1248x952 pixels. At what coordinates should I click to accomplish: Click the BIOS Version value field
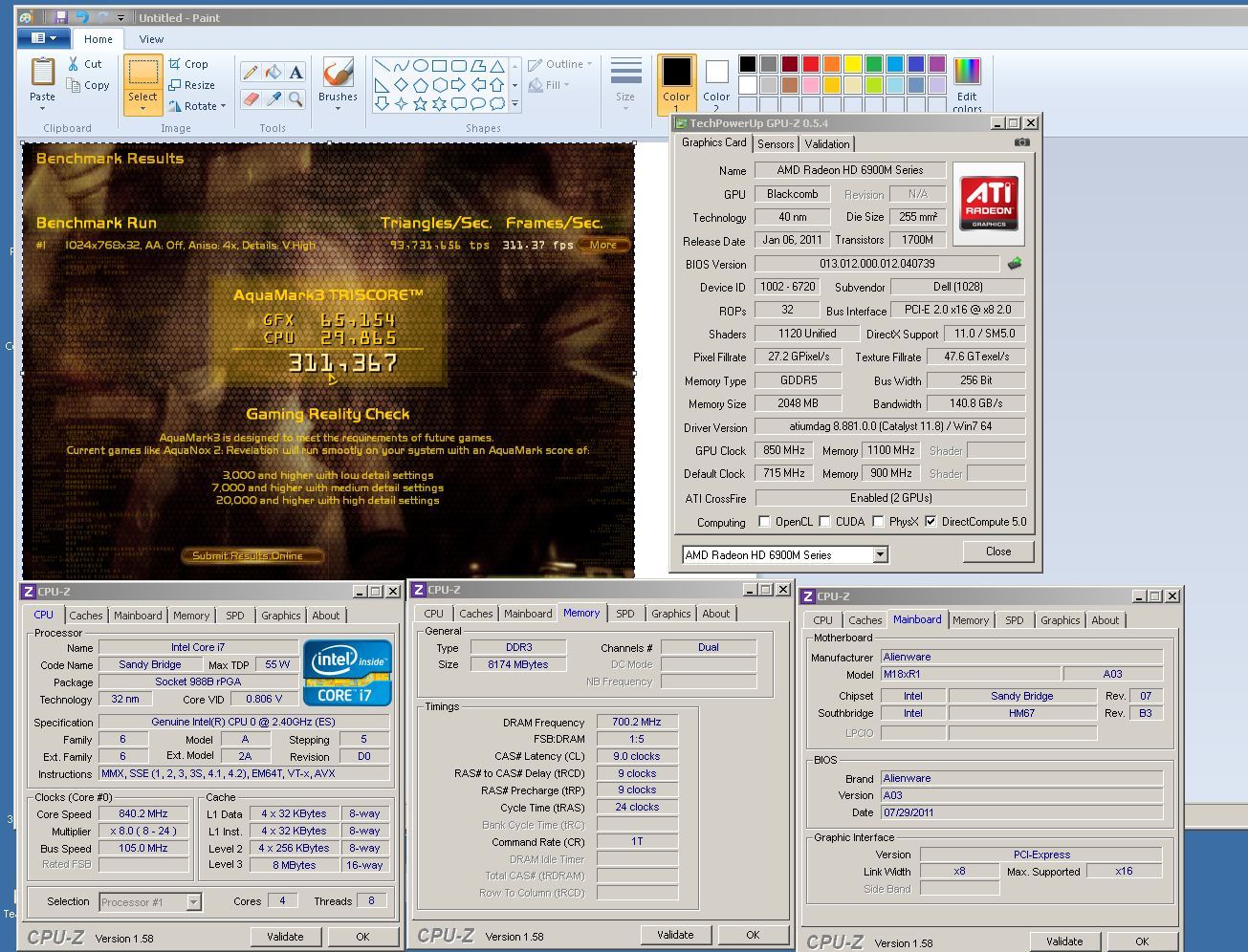[x=877, y=264]
